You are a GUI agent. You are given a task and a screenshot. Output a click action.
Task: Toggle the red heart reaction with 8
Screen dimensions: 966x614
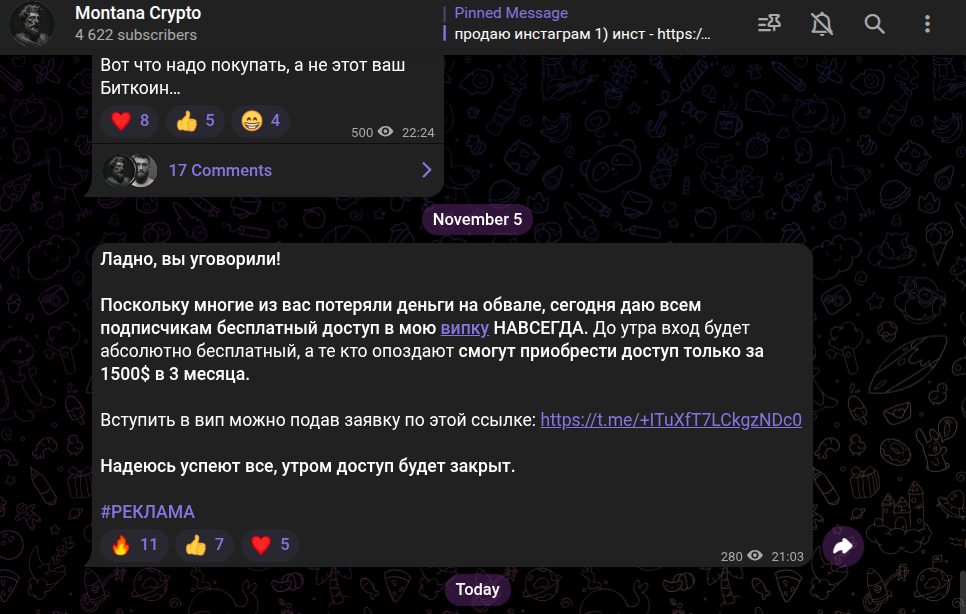coord(129,121)
